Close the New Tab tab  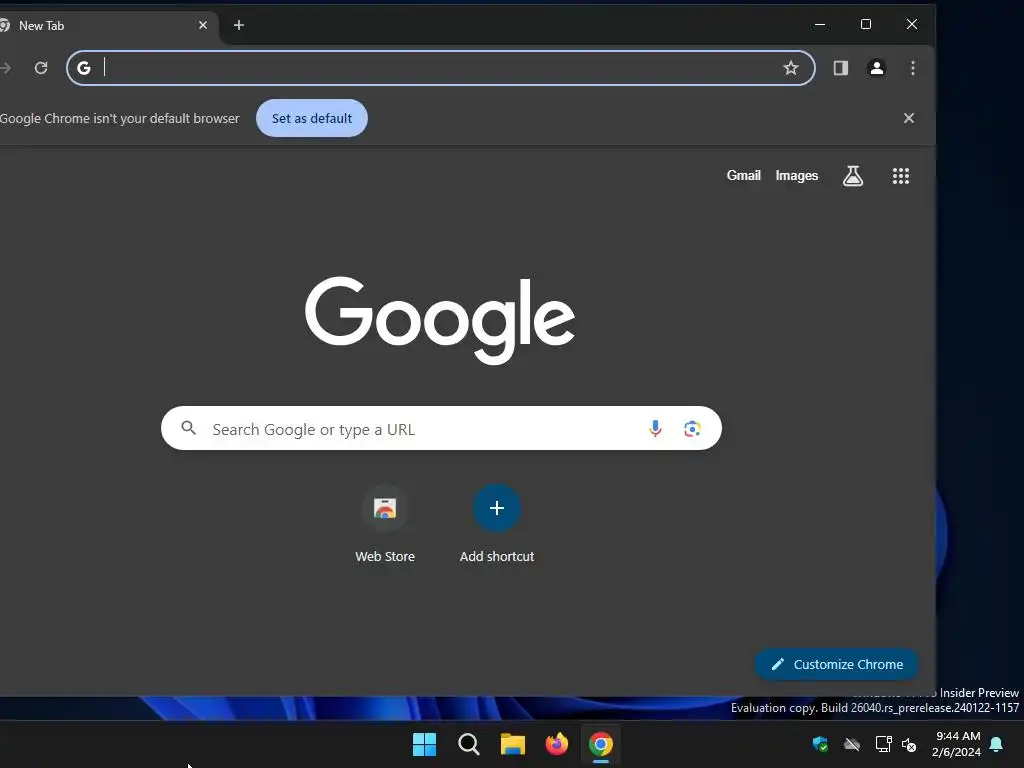[202, 25]
